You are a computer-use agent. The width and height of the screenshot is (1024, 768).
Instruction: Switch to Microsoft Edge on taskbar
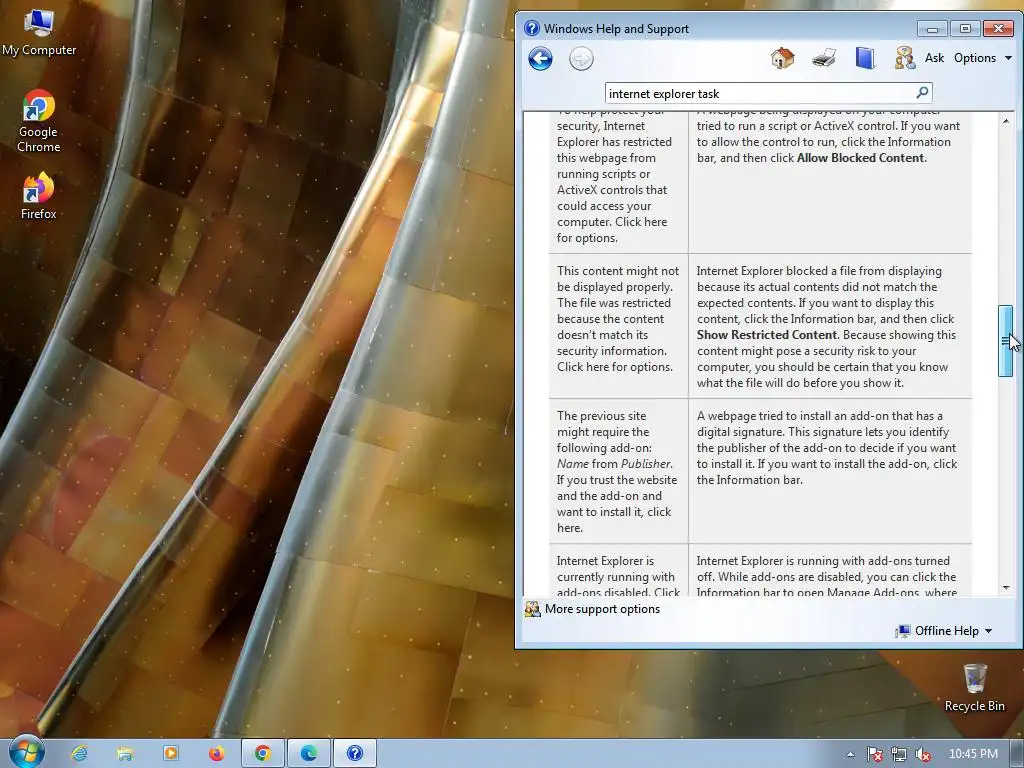[x=309, y=754]
